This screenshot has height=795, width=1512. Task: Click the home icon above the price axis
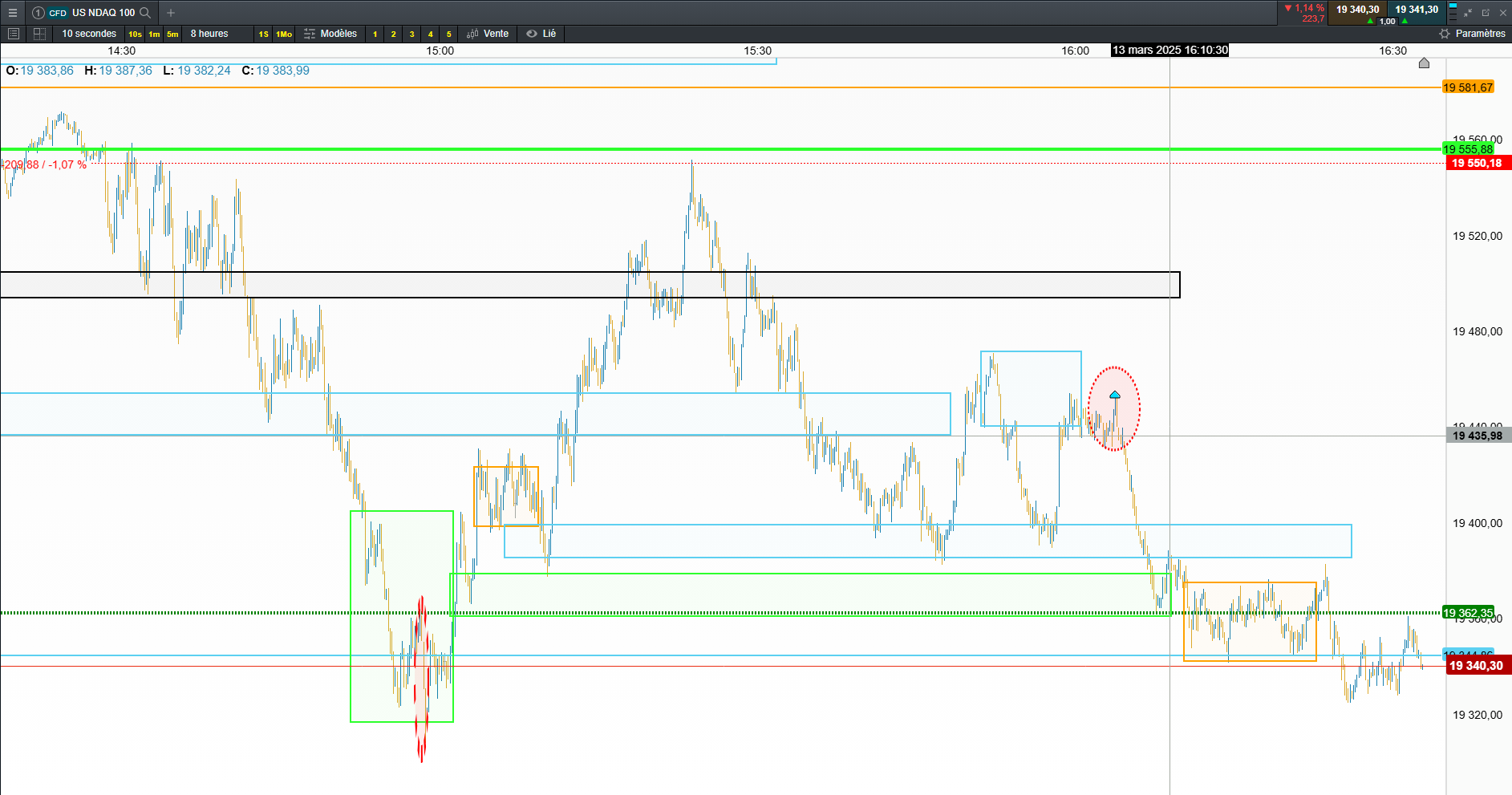tap(1424, 63)
